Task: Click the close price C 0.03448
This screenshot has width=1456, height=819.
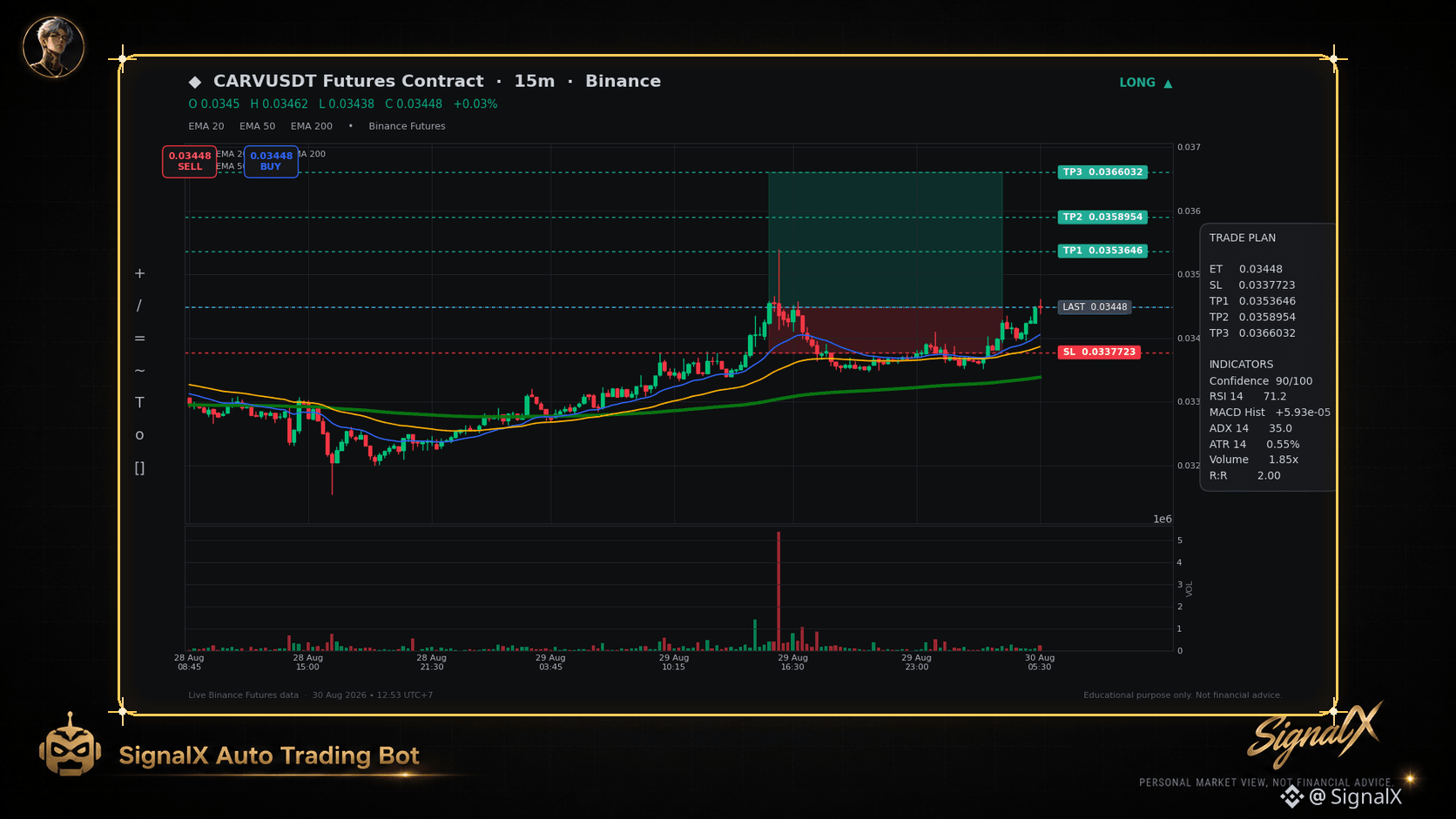Action: click(x=414, y=104)
